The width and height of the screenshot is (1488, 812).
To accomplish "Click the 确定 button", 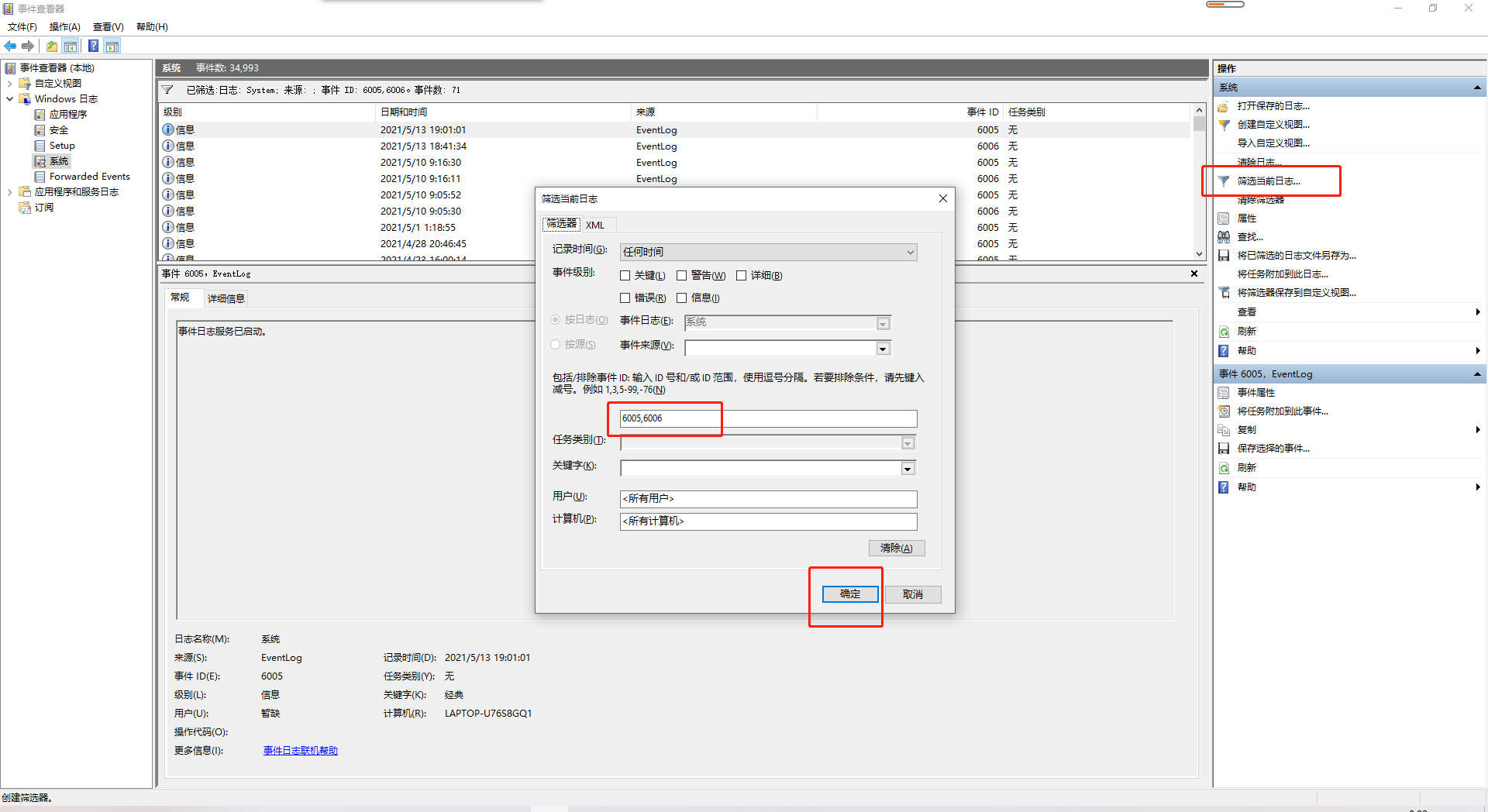I will (850, 594).
